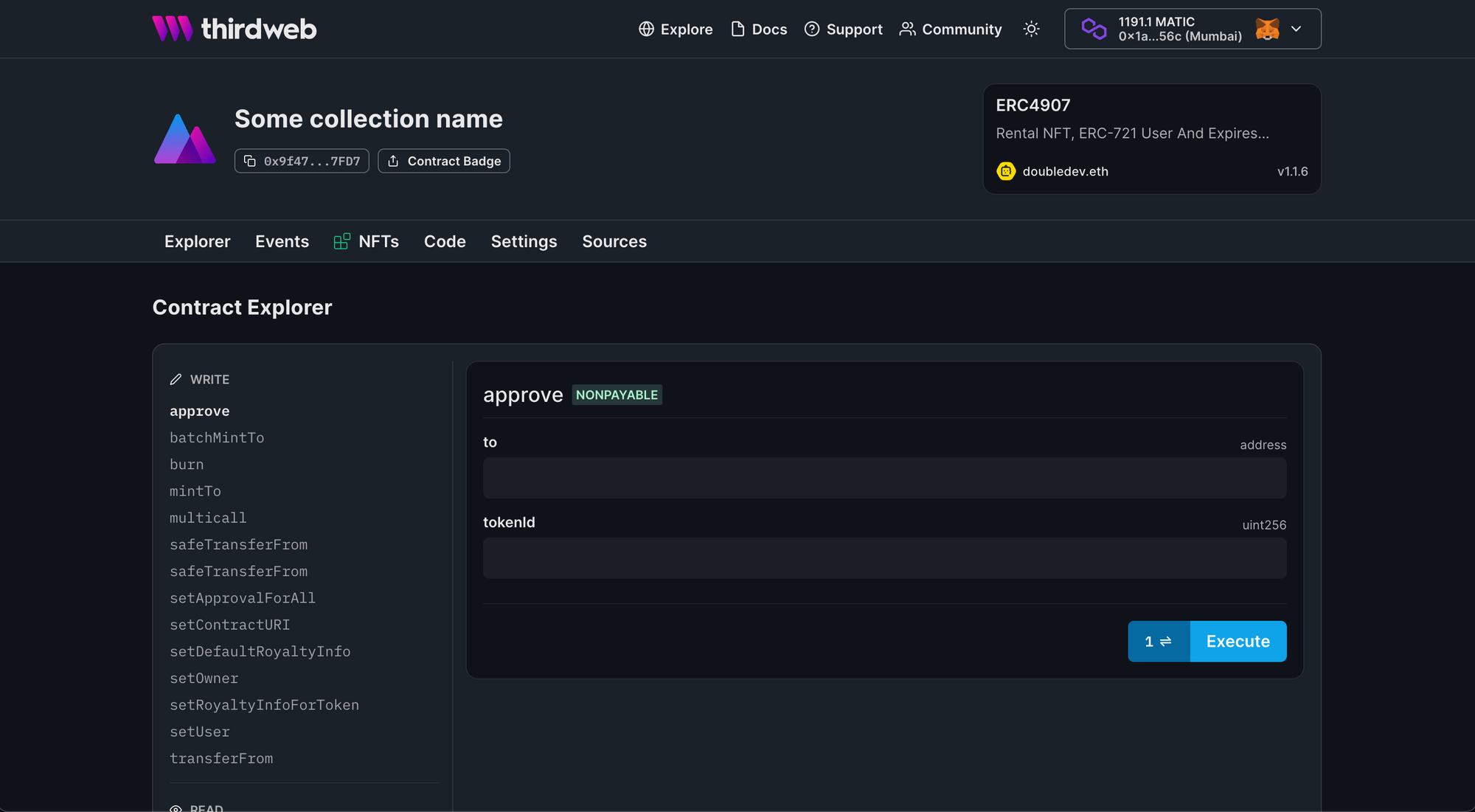
Task: Toggle light mode with the sun icon
Action: pyautogui.click(x=1031, y=29)
